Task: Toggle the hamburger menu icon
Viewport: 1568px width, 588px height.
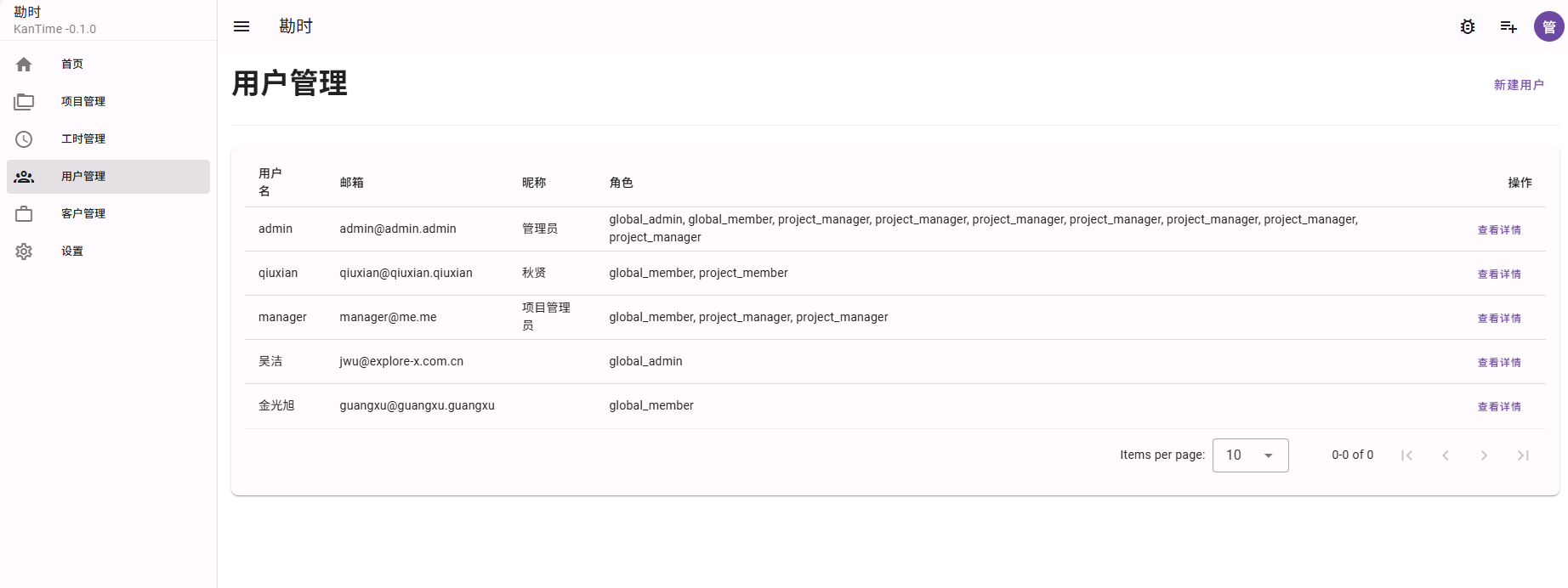Action: [241, 26]
